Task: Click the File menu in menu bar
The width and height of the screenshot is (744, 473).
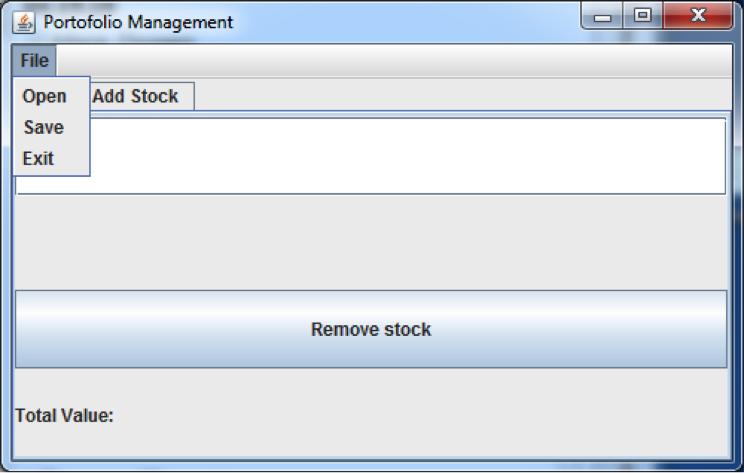Action: (34, 61)
